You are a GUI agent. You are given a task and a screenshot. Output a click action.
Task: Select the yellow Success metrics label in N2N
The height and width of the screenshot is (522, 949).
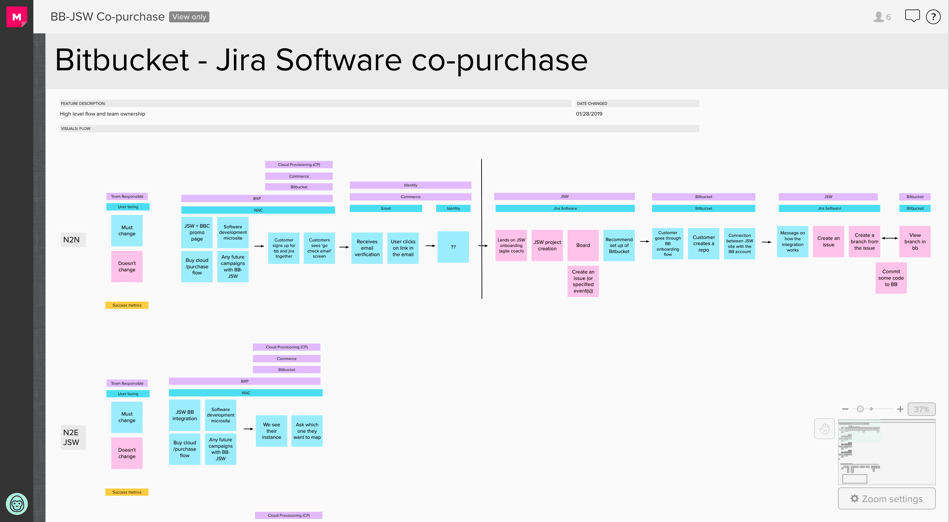127,305
